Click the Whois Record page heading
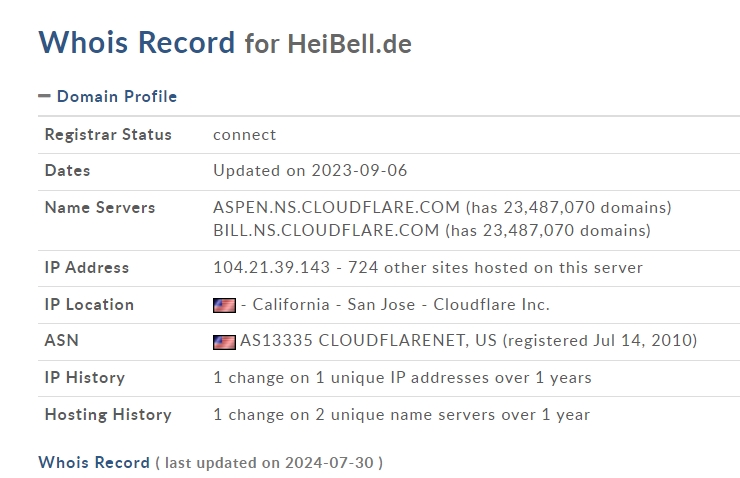Image resolution: width=740 pixels, height=478 pixels. [137, 42]
